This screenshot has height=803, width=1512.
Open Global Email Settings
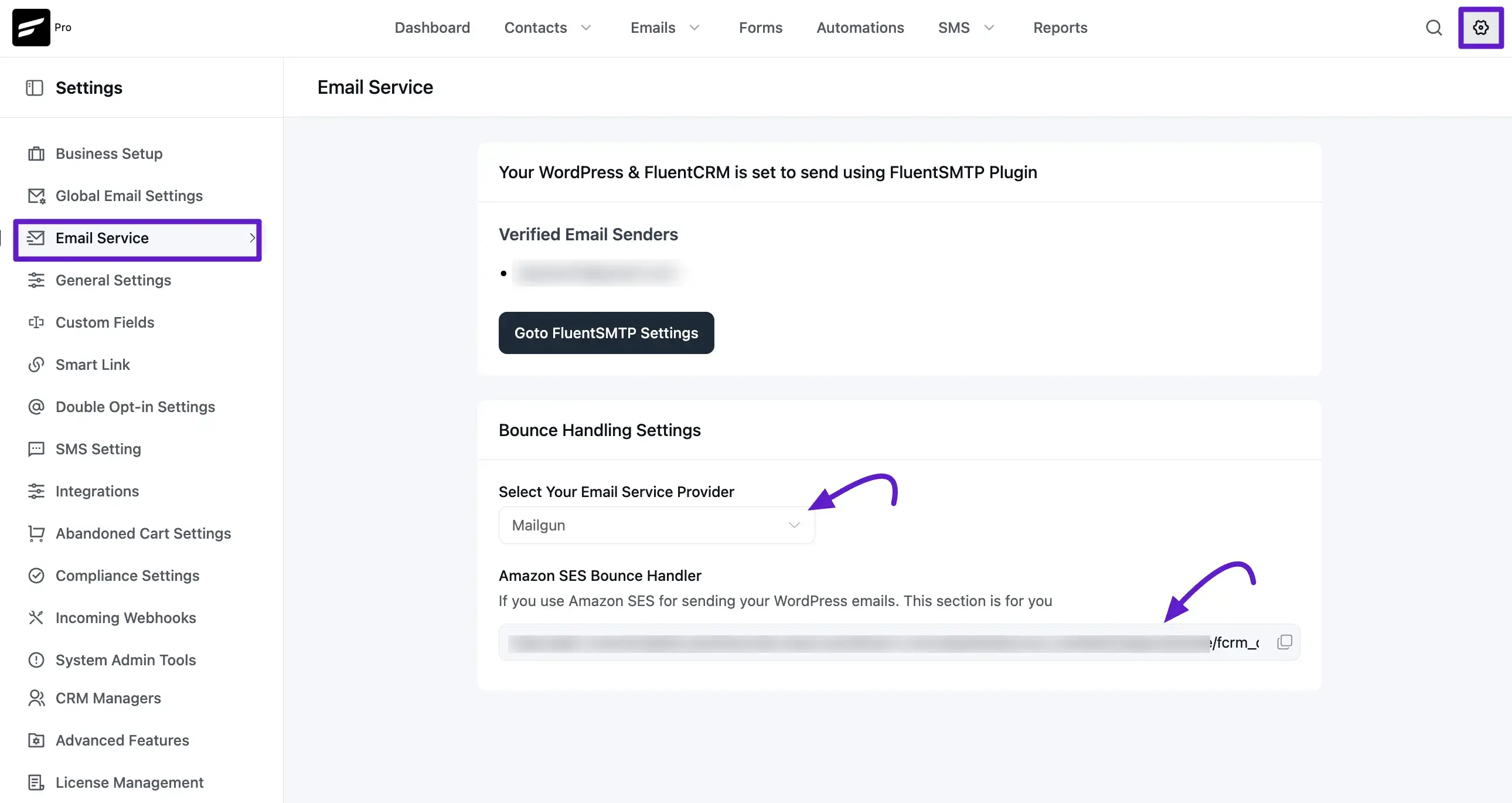129,196
